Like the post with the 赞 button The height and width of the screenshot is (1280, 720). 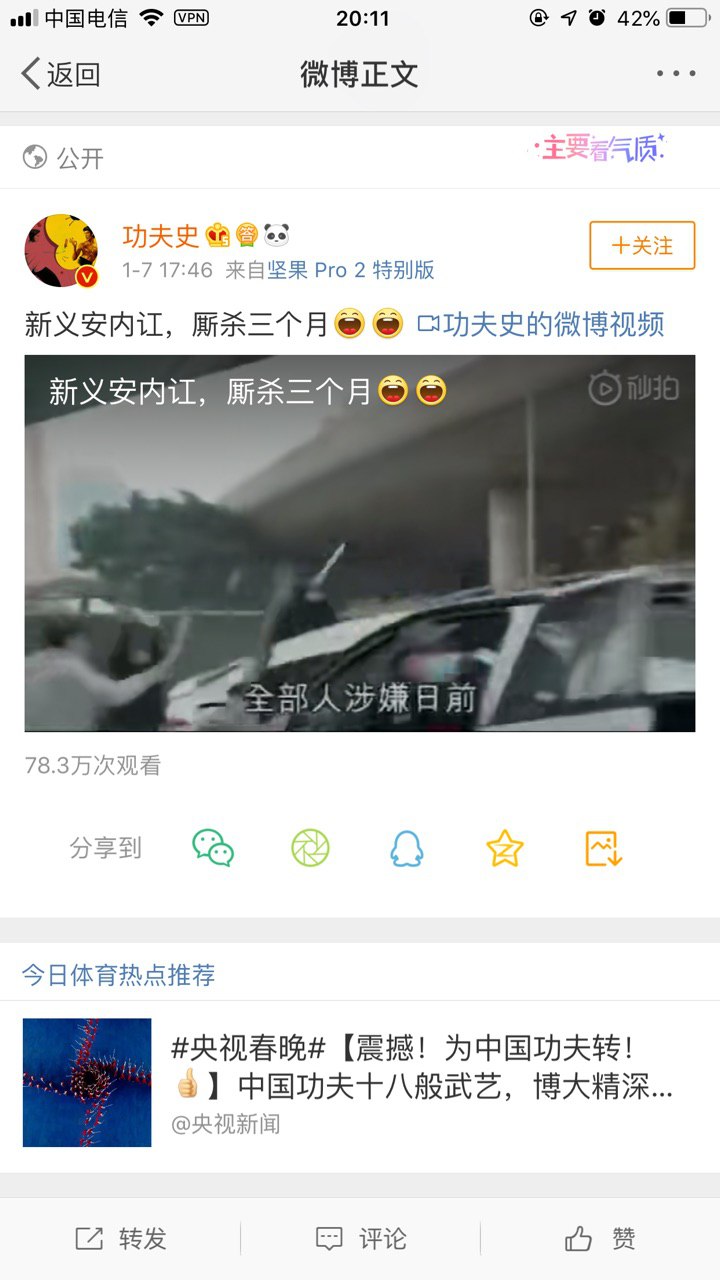pyautogui.click(x=600, y=1239)
